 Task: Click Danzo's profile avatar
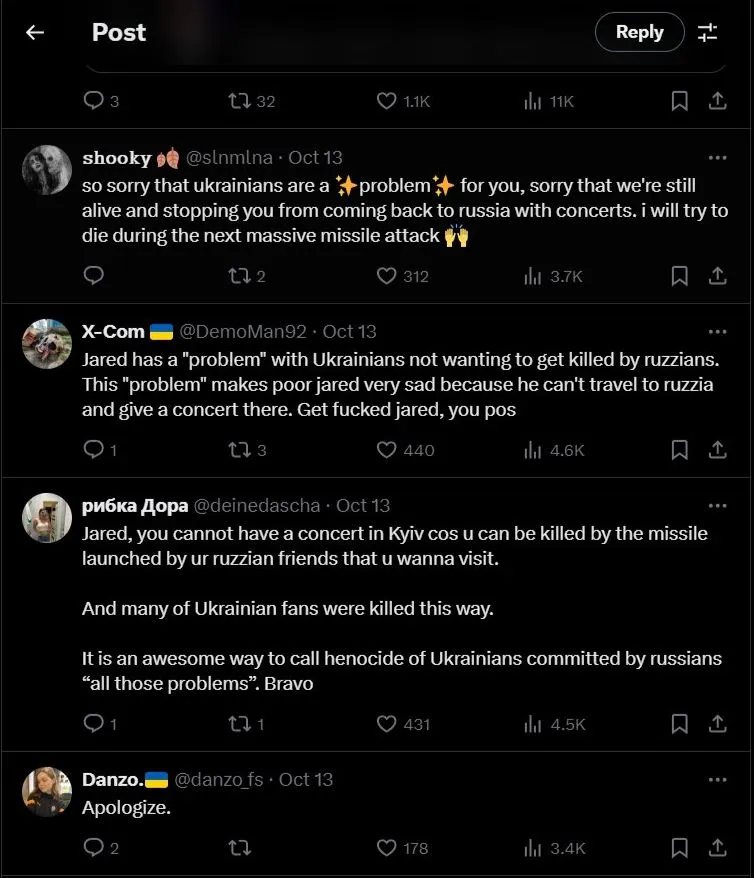[46, 791]
